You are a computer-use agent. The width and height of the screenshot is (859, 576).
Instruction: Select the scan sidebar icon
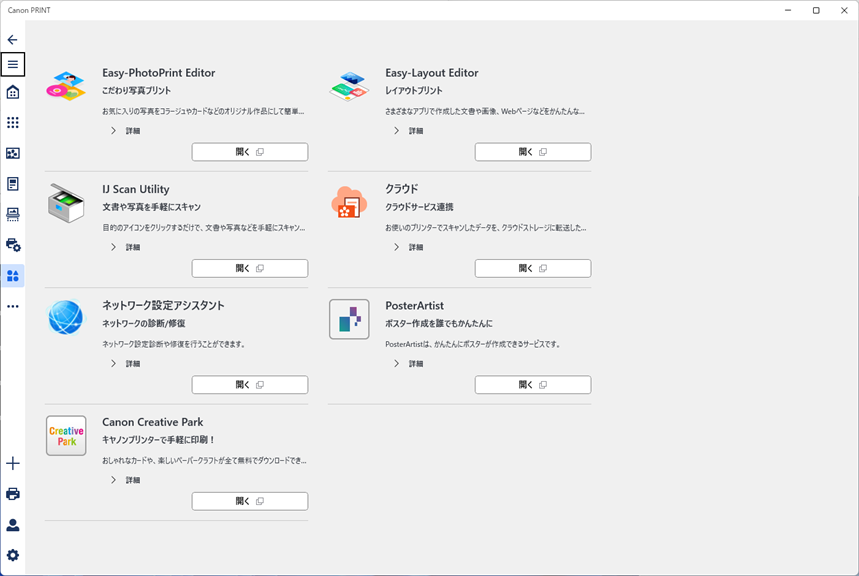(x=13, y=214)
